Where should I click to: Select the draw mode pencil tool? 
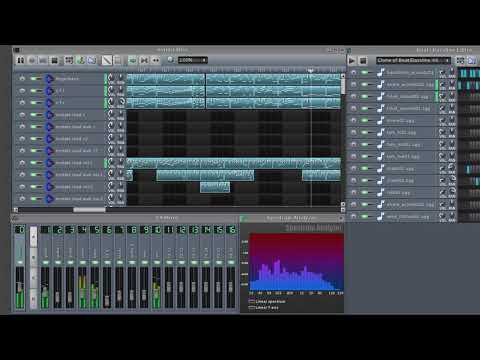point(107,60)
